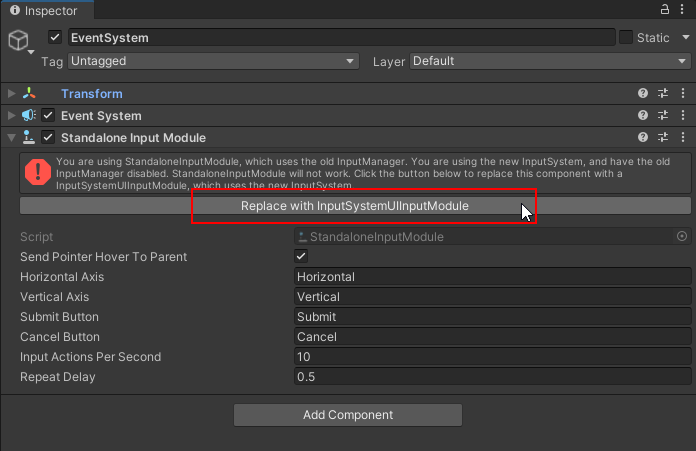Click the Add Component button
The height and width of the screenshot is (451, 696).
click(x=348, y=415)
